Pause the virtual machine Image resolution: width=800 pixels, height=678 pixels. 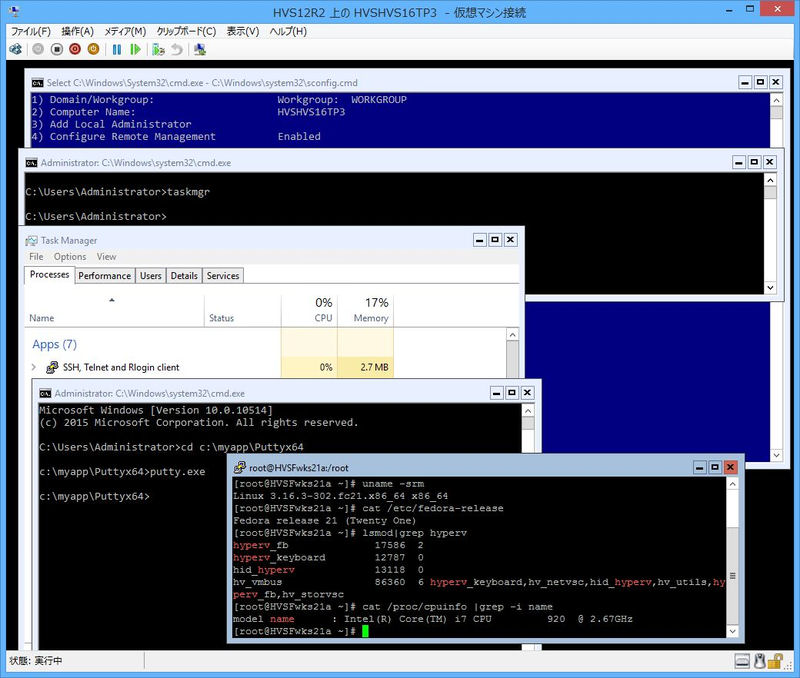(117, 49)
